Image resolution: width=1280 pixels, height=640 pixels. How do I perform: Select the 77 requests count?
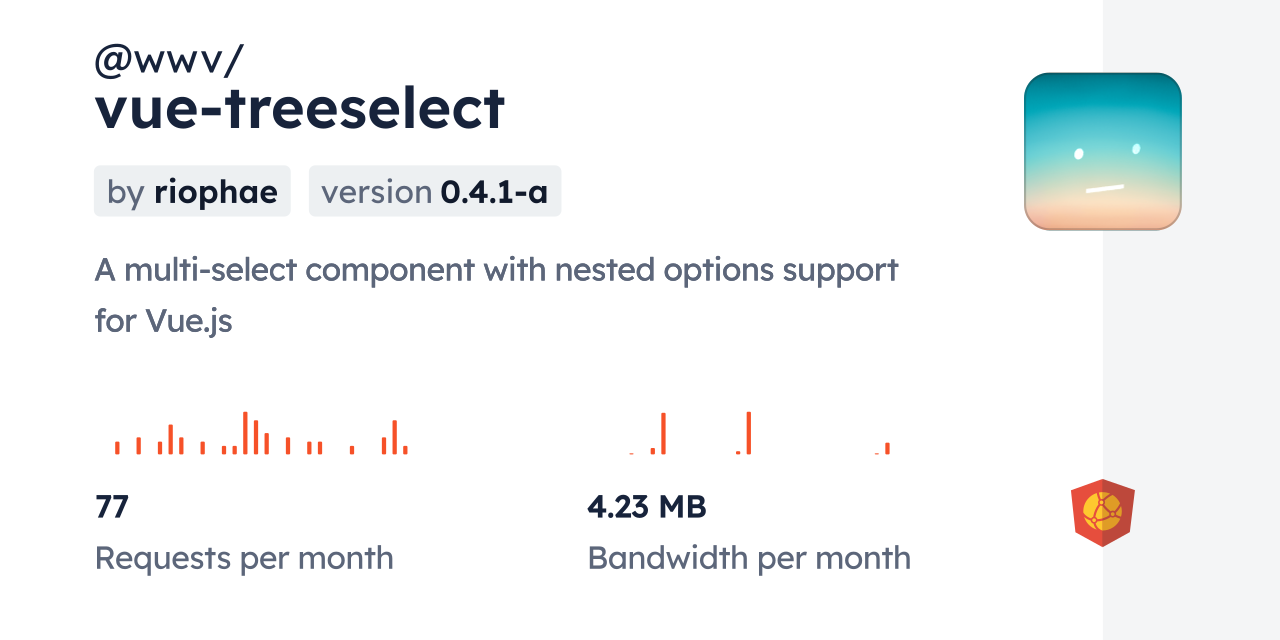tap(112, 507)
